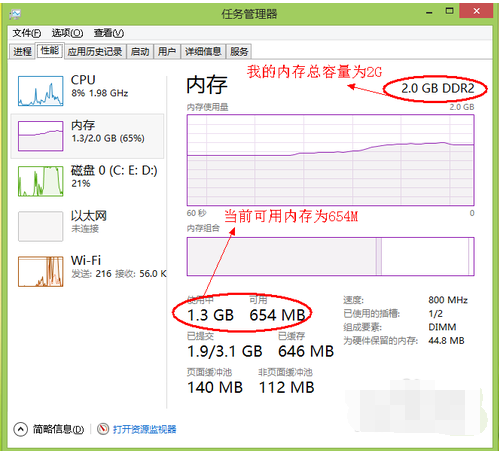This screenshot has height=451, width=499.
Task: Click the Task Manager title bar icon
Action: (x=15, y=14)
